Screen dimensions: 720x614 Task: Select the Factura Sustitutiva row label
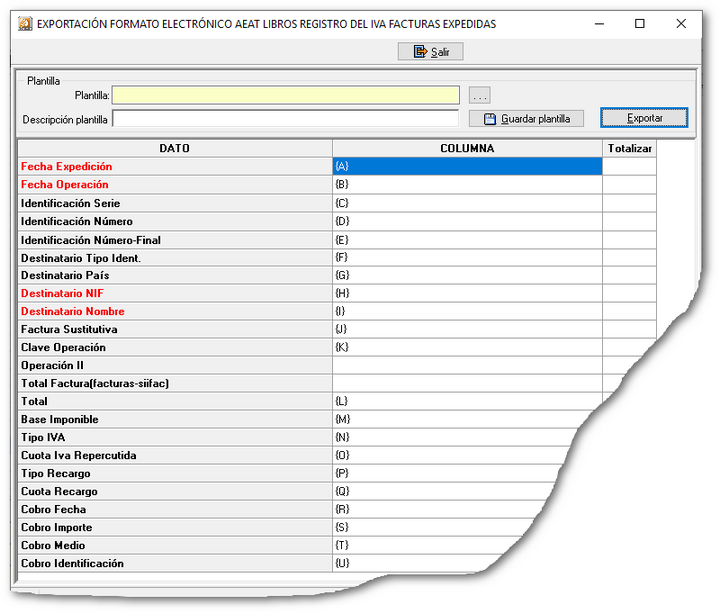[x=175, y=329]
